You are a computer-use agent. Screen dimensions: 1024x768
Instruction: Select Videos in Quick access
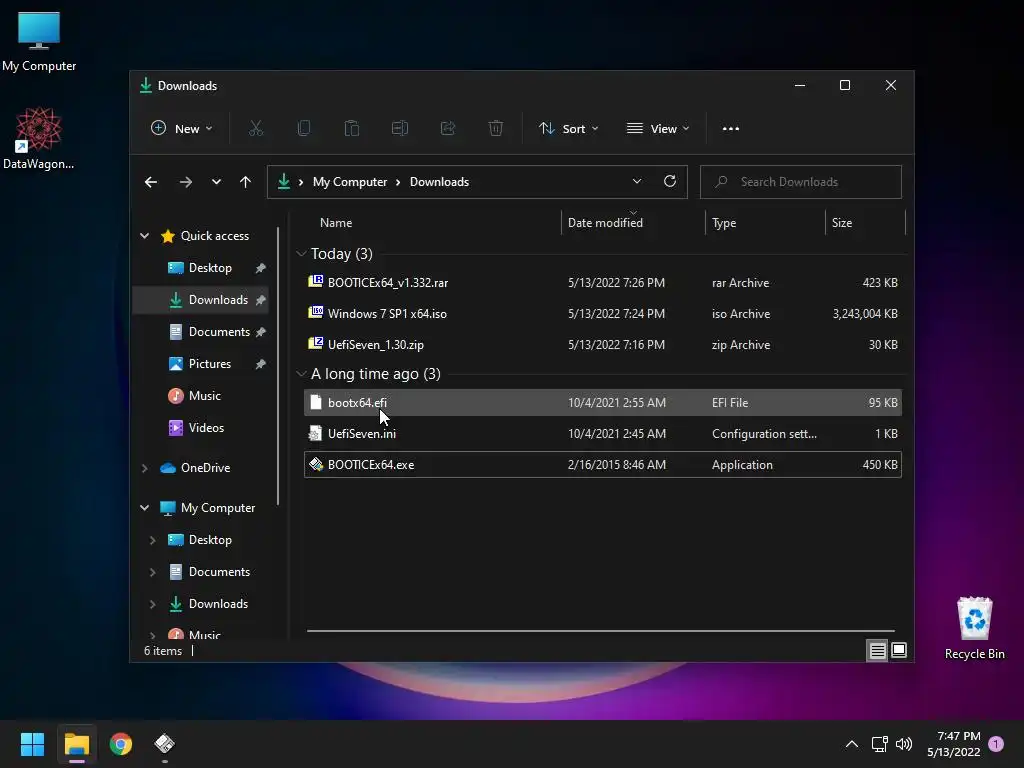coord(200,428)
